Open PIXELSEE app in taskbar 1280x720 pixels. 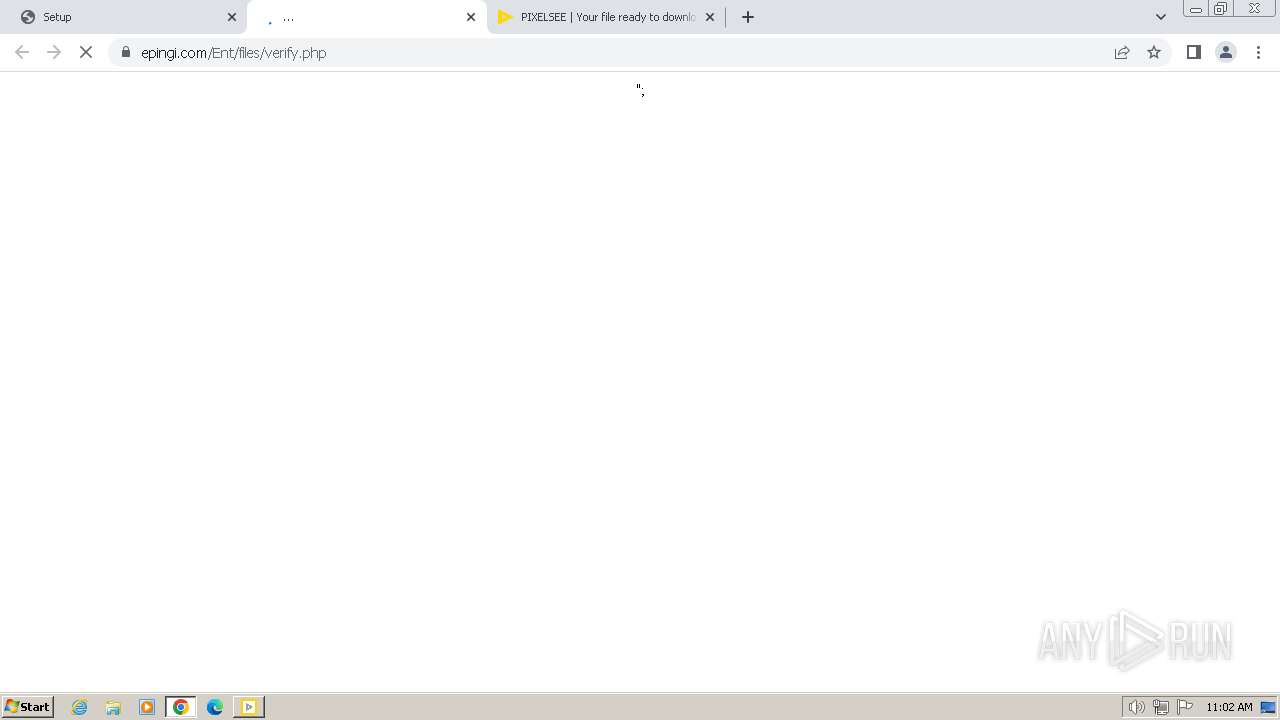pyautogui.click(x=248, y=707)
